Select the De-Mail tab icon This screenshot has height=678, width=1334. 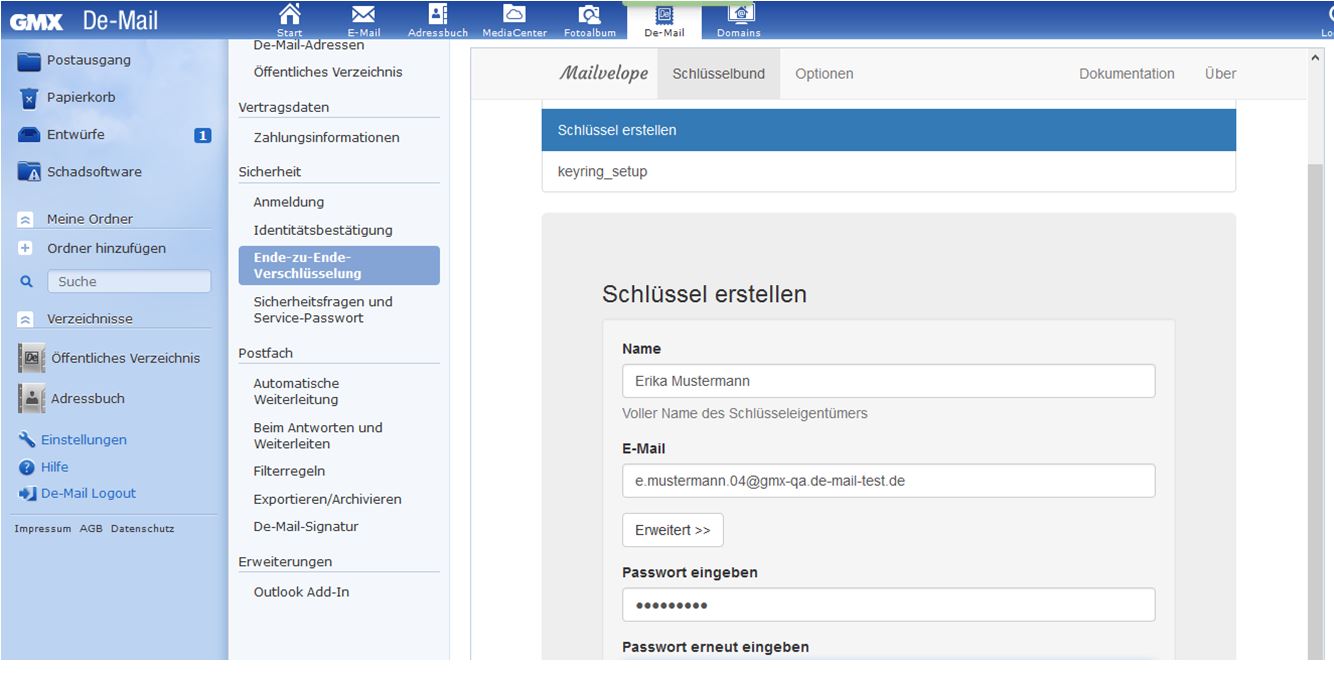pyautogui.click(x=664, y=14)
